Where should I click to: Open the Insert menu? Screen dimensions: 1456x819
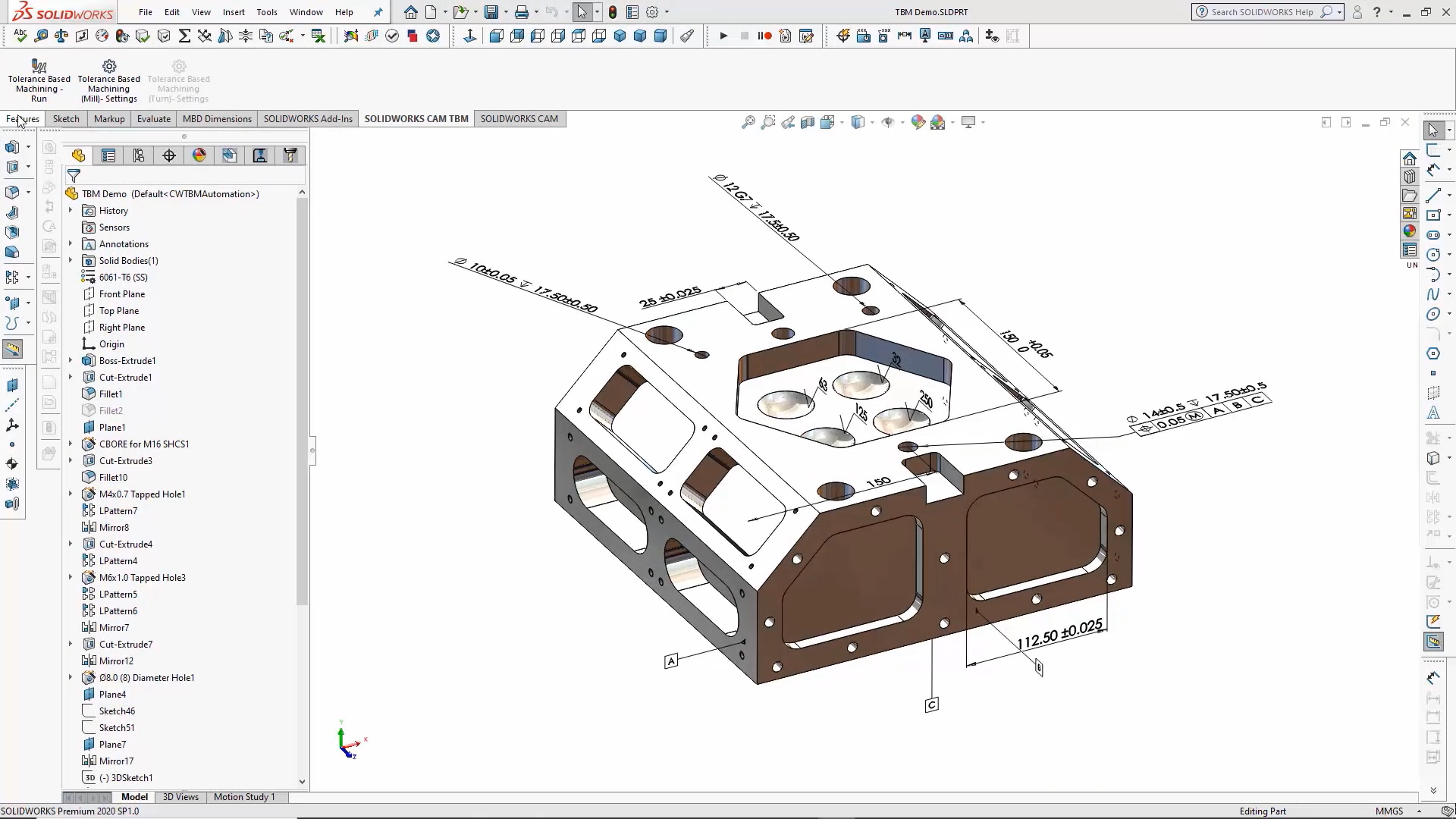(234, 12)
